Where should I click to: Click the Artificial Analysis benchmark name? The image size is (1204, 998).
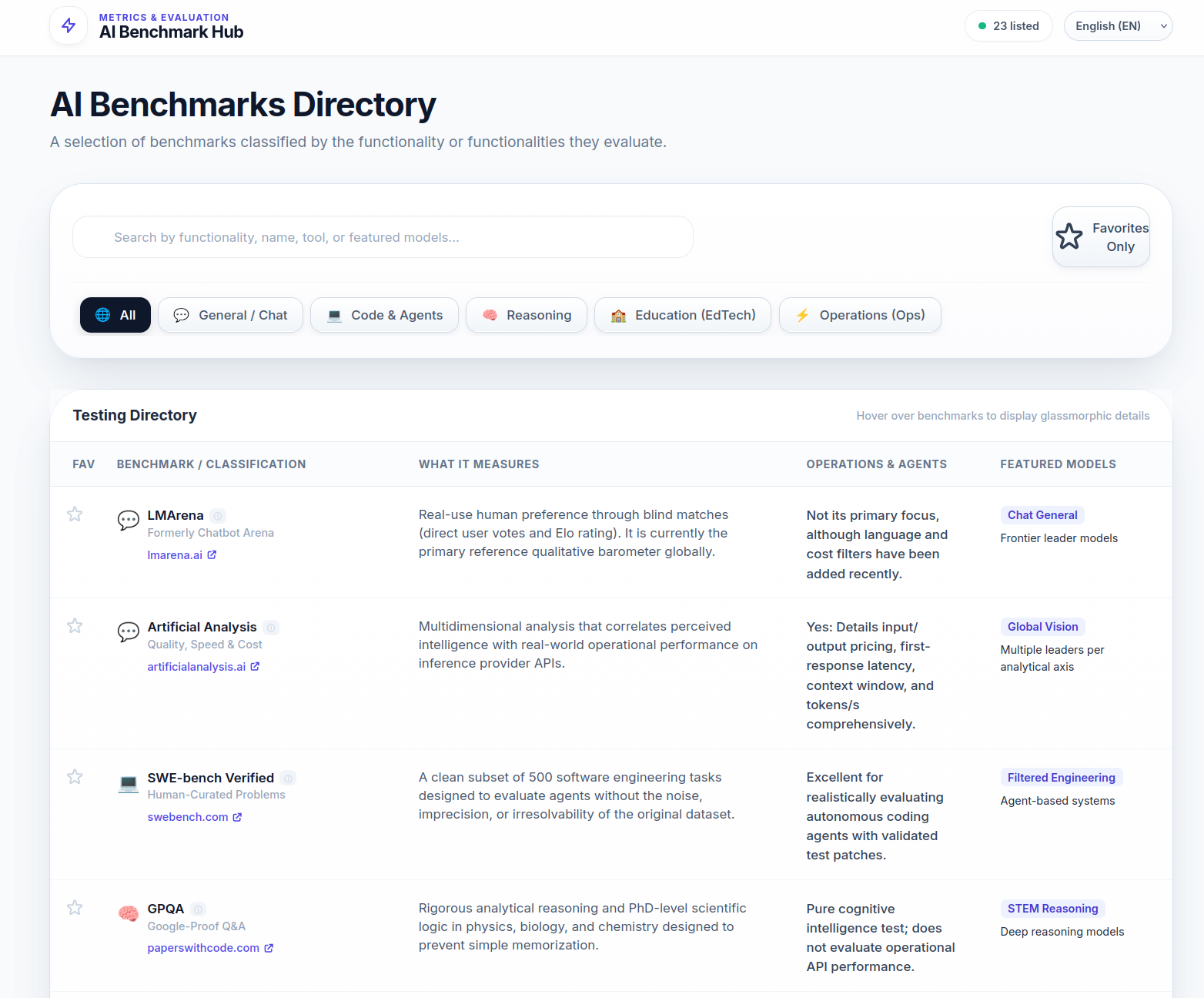tap(202, 627)
